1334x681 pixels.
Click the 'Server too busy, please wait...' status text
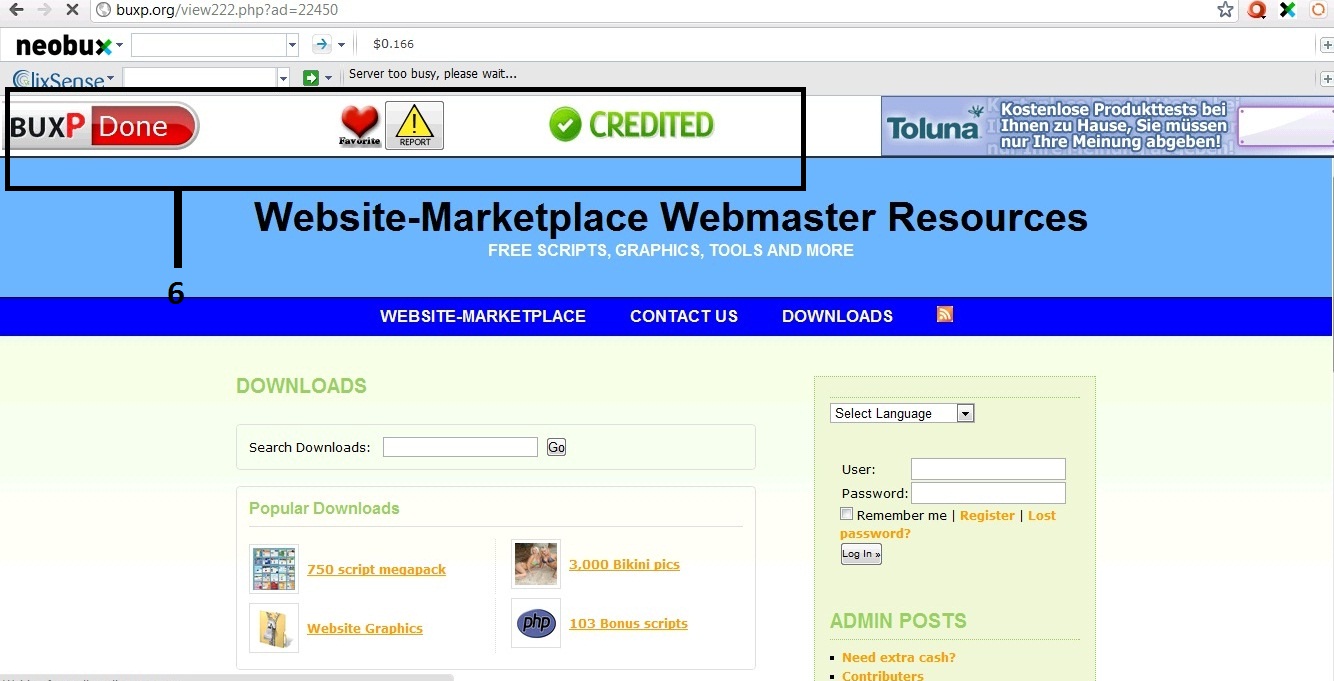[x=433, y=74]
